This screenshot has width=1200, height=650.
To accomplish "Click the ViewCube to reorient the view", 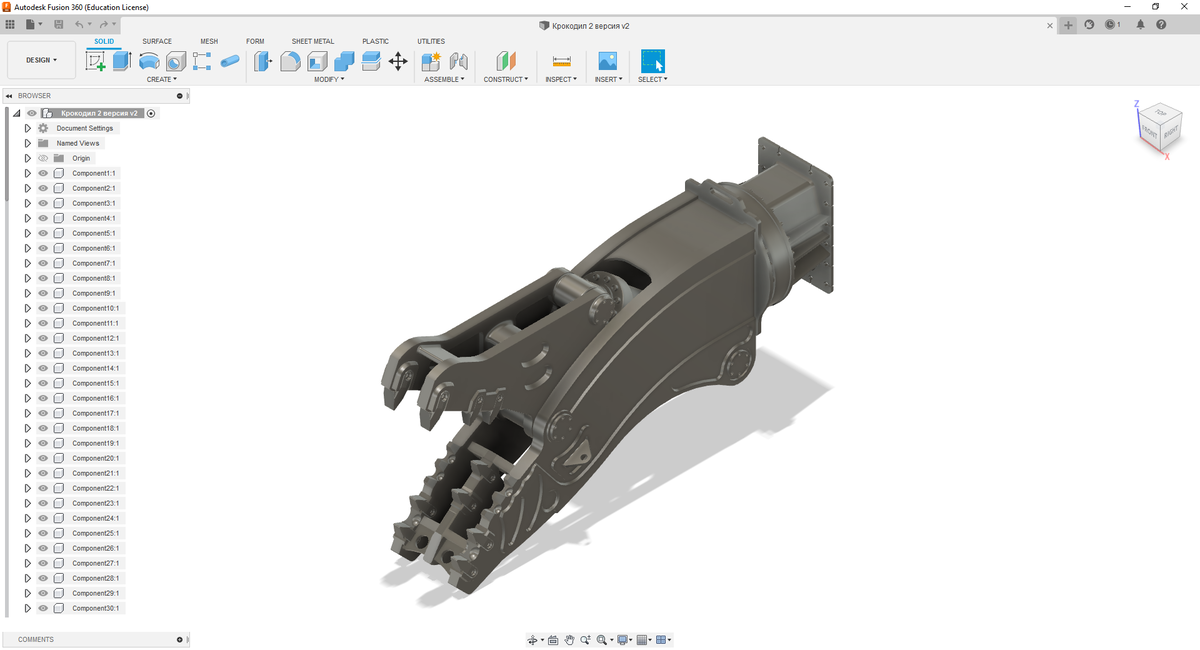I will pos(1160,127).
